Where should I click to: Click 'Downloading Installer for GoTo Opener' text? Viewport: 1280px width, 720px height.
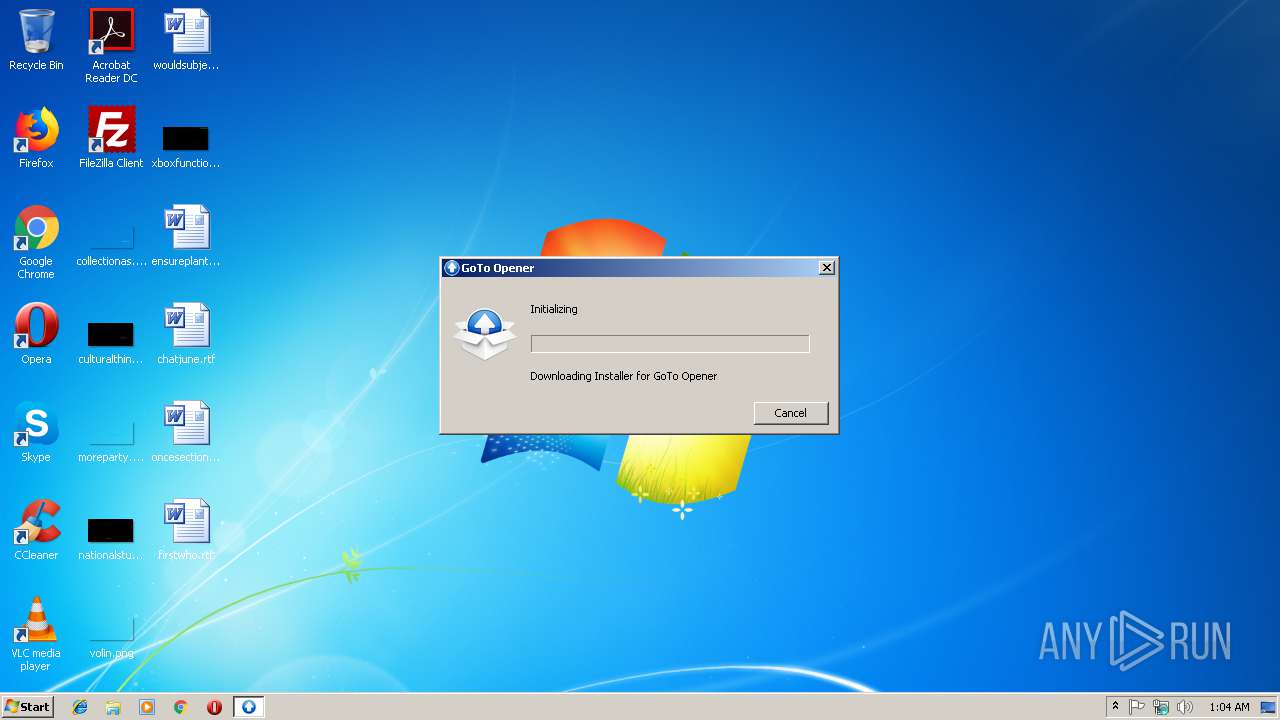[x=623, y=376]
